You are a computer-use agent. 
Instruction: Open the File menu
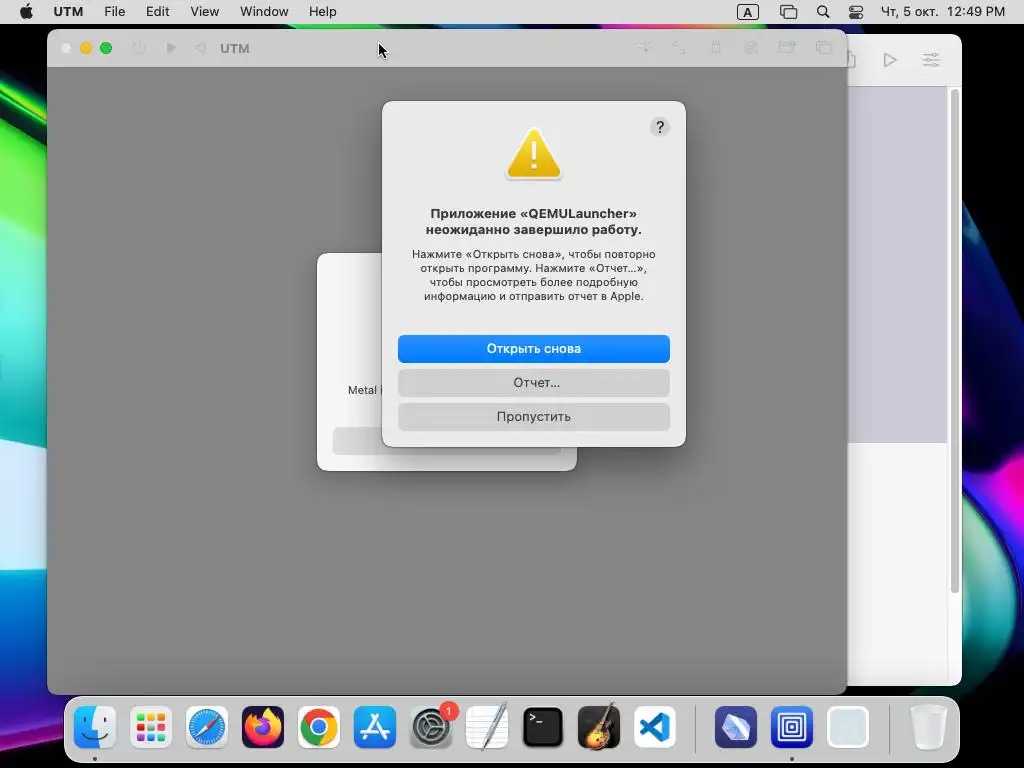(x=114, y=12)
